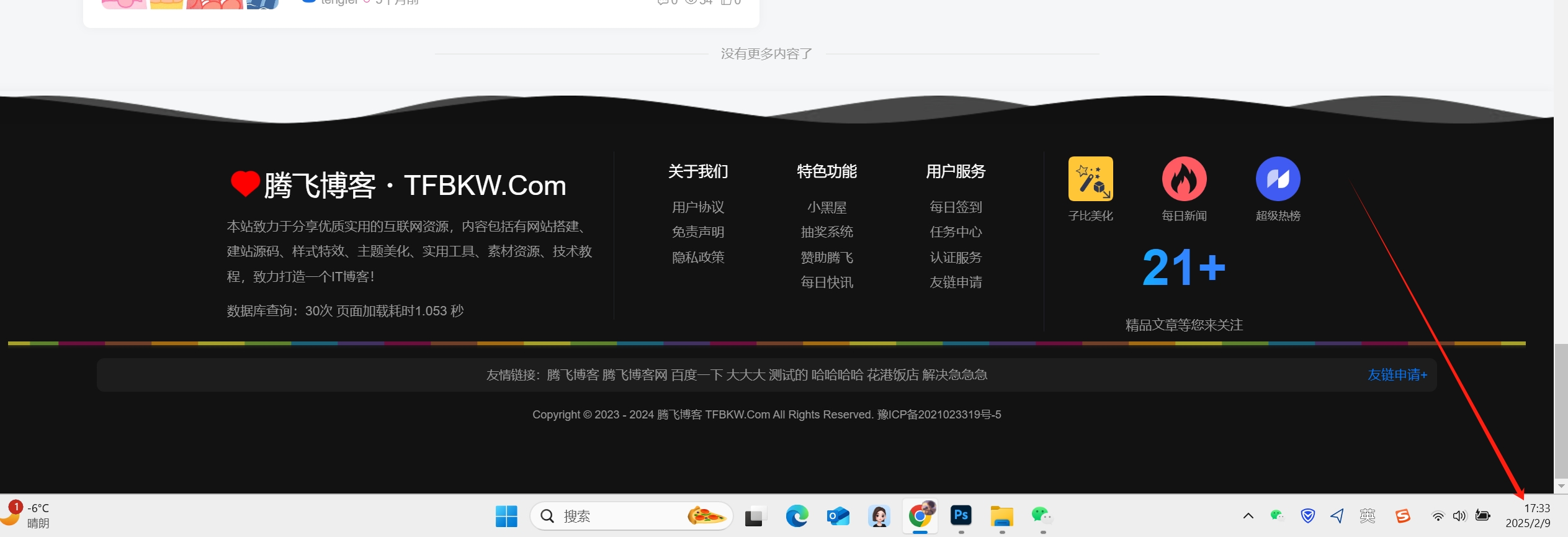Screen dimensions: 1568x537
Task: Click the taskbar 搜索 search box
Action: (632, 516)
